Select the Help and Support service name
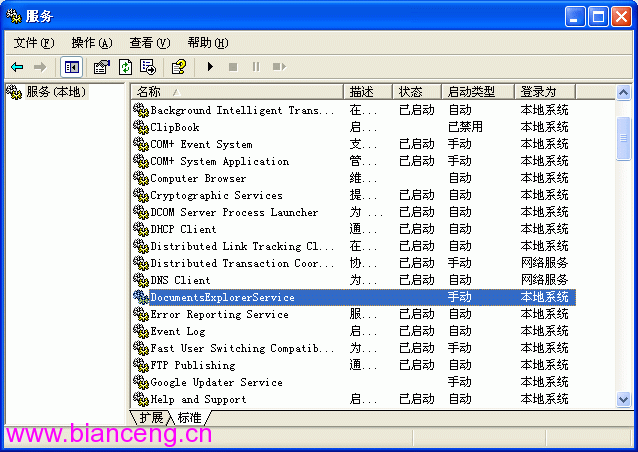 pos(198,400)
